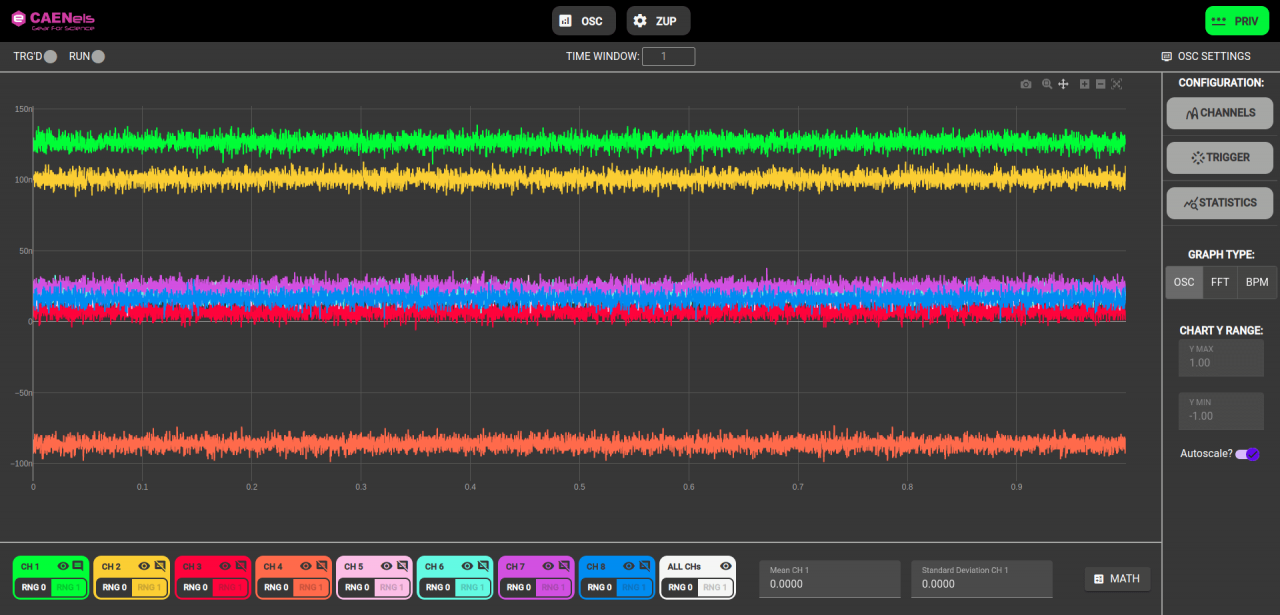1280x615 pixels.
Task: Switch graph type to BPM
Action: coord(1256,282)
